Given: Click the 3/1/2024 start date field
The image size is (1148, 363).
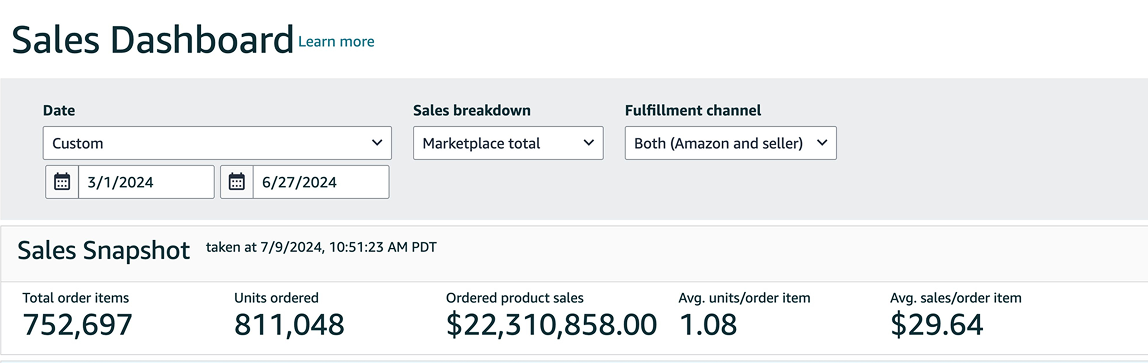Looking at the screenshot, I should tap(146, 182).
